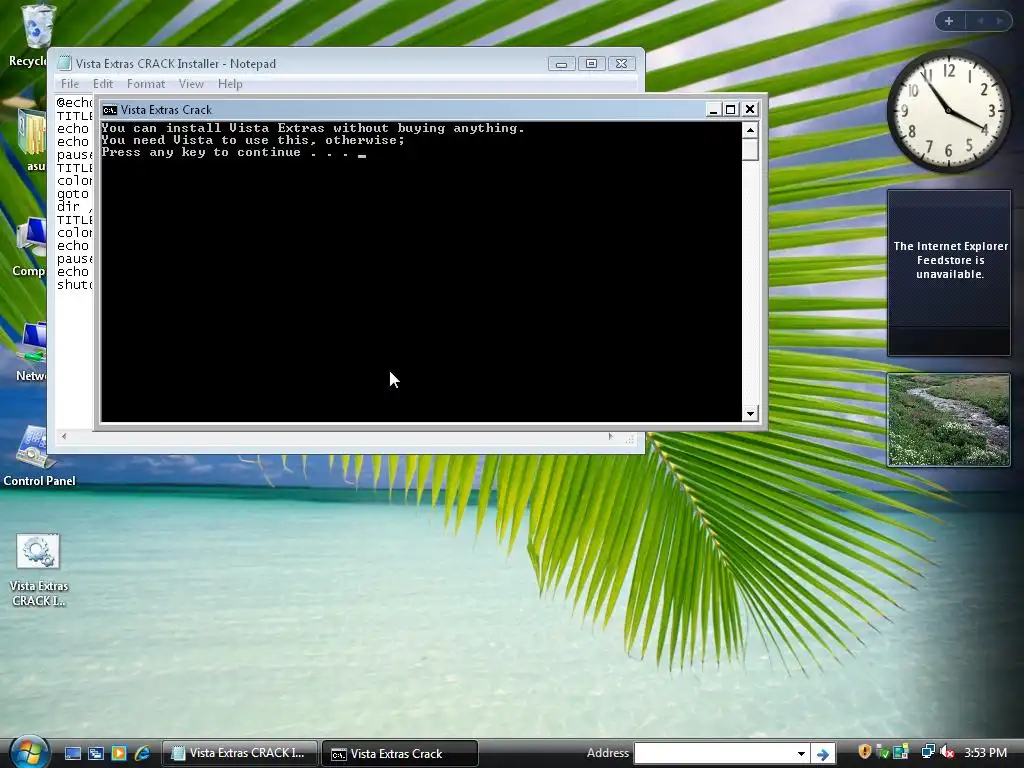This screenshot has width=1024, height=768.
Task: Open the Windows Security Alerts shield tray icon
Action: point(865,752)
